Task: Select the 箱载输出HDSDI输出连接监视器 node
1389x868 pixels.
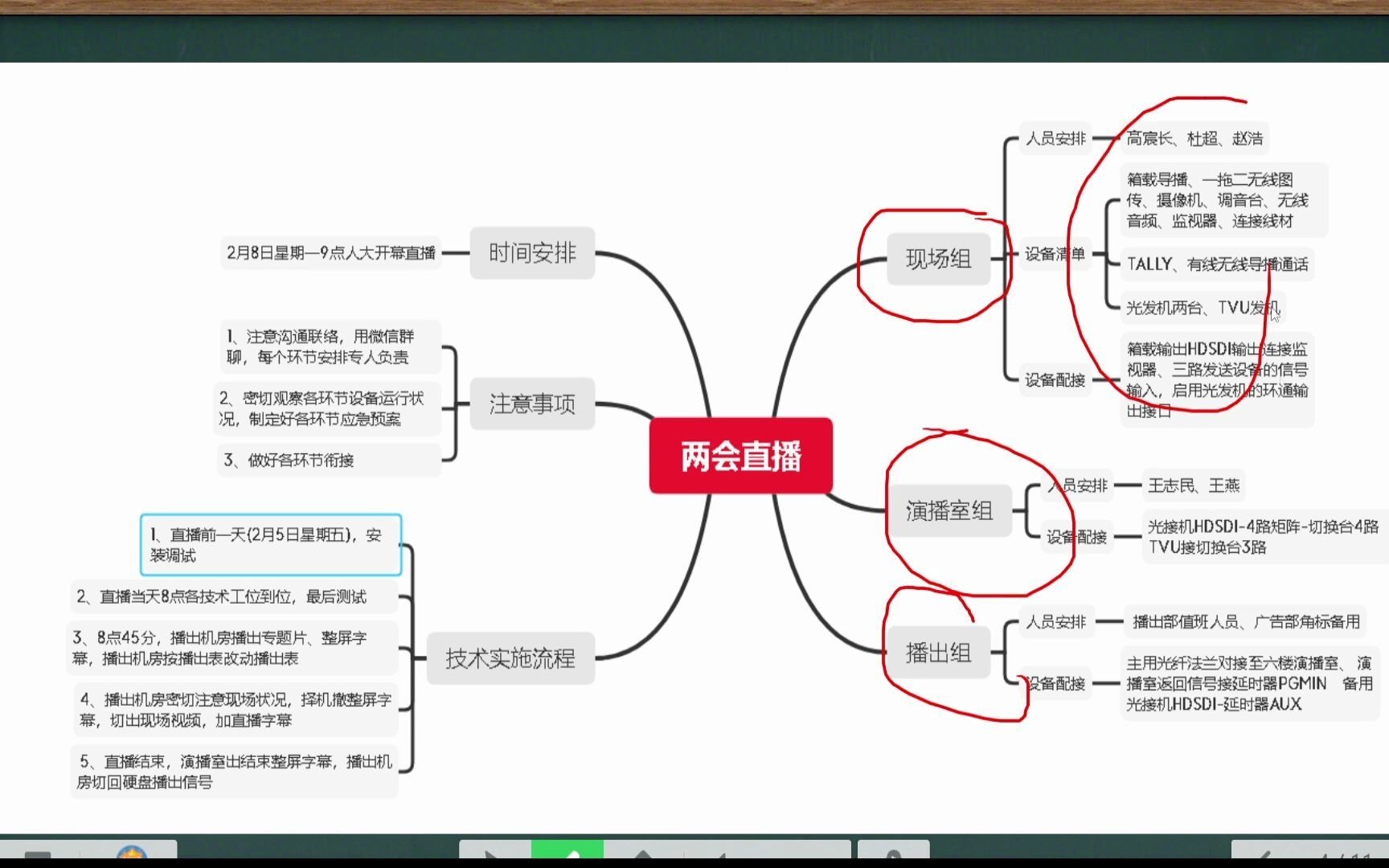Action: pos(1217,380)
